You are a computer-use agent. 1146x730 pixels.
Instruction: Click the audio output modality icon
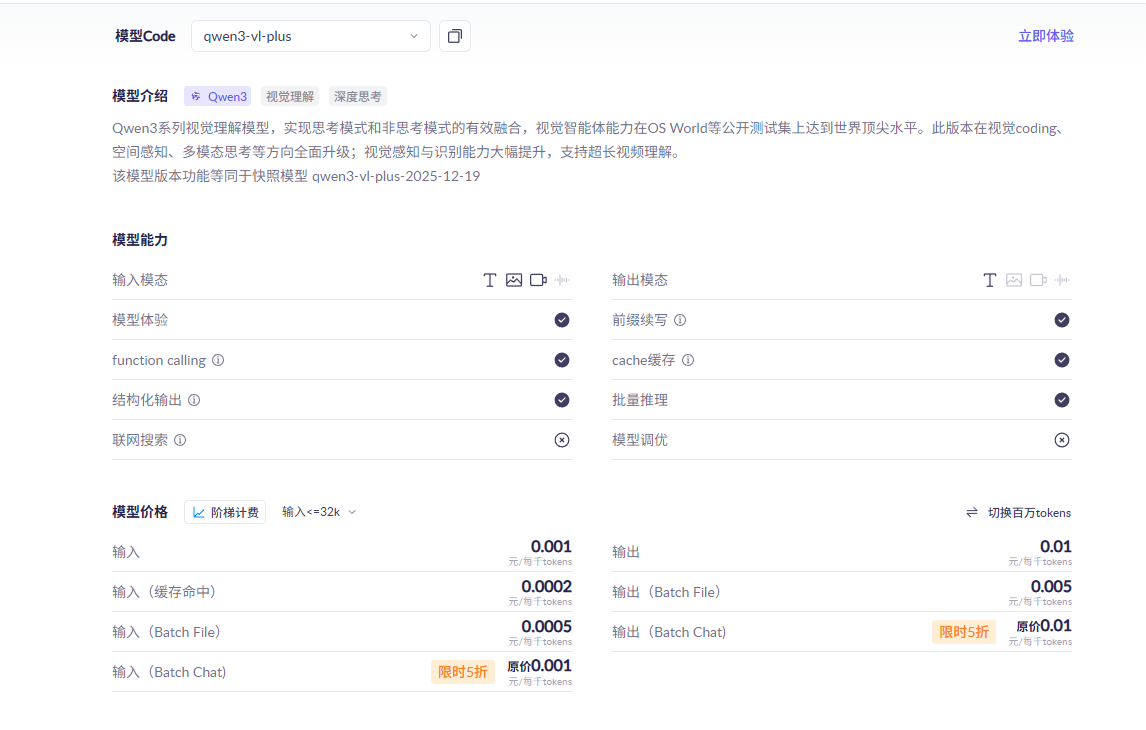click(x=1062, y=280)
